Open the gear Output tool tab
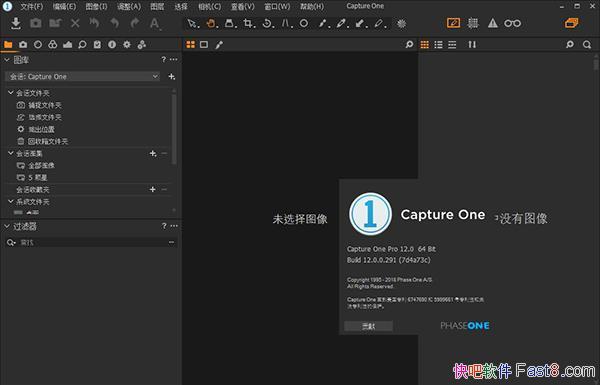The width and height of the screenshot is (600, 385). [127, 45]
